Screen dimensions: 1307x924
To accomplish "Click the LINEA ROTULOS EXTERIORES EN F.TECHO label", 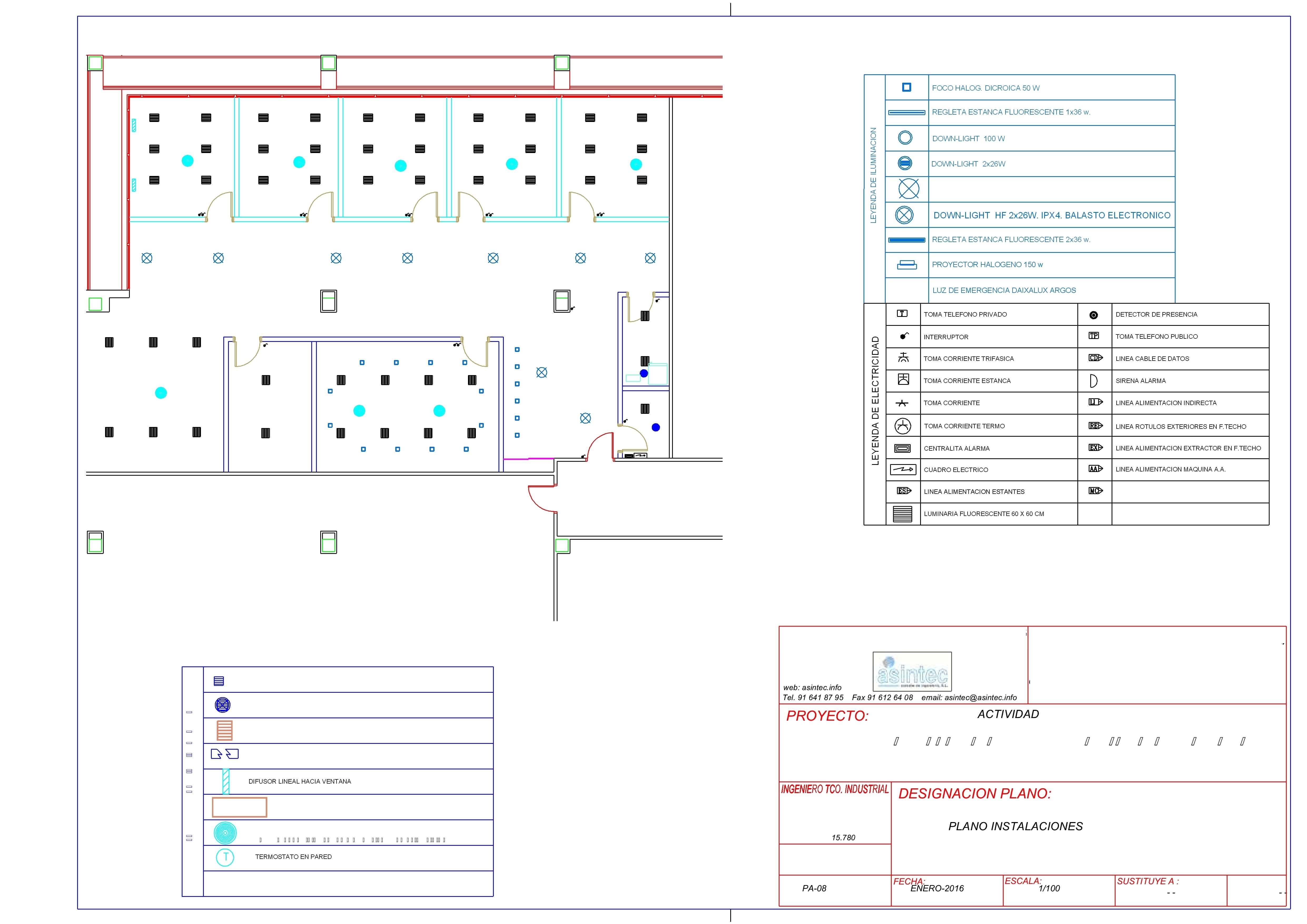I will [1181, 426].
